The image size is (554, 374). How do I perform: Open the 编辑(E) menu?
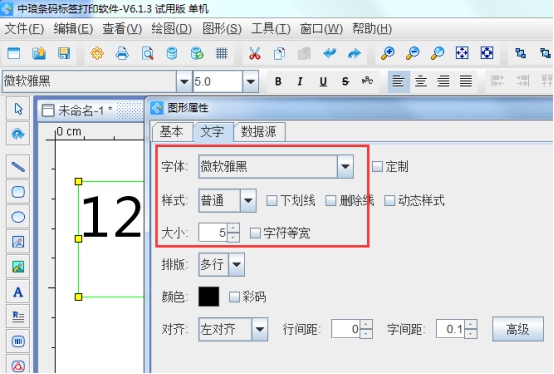pyautogui.click(x=73, y=29)
